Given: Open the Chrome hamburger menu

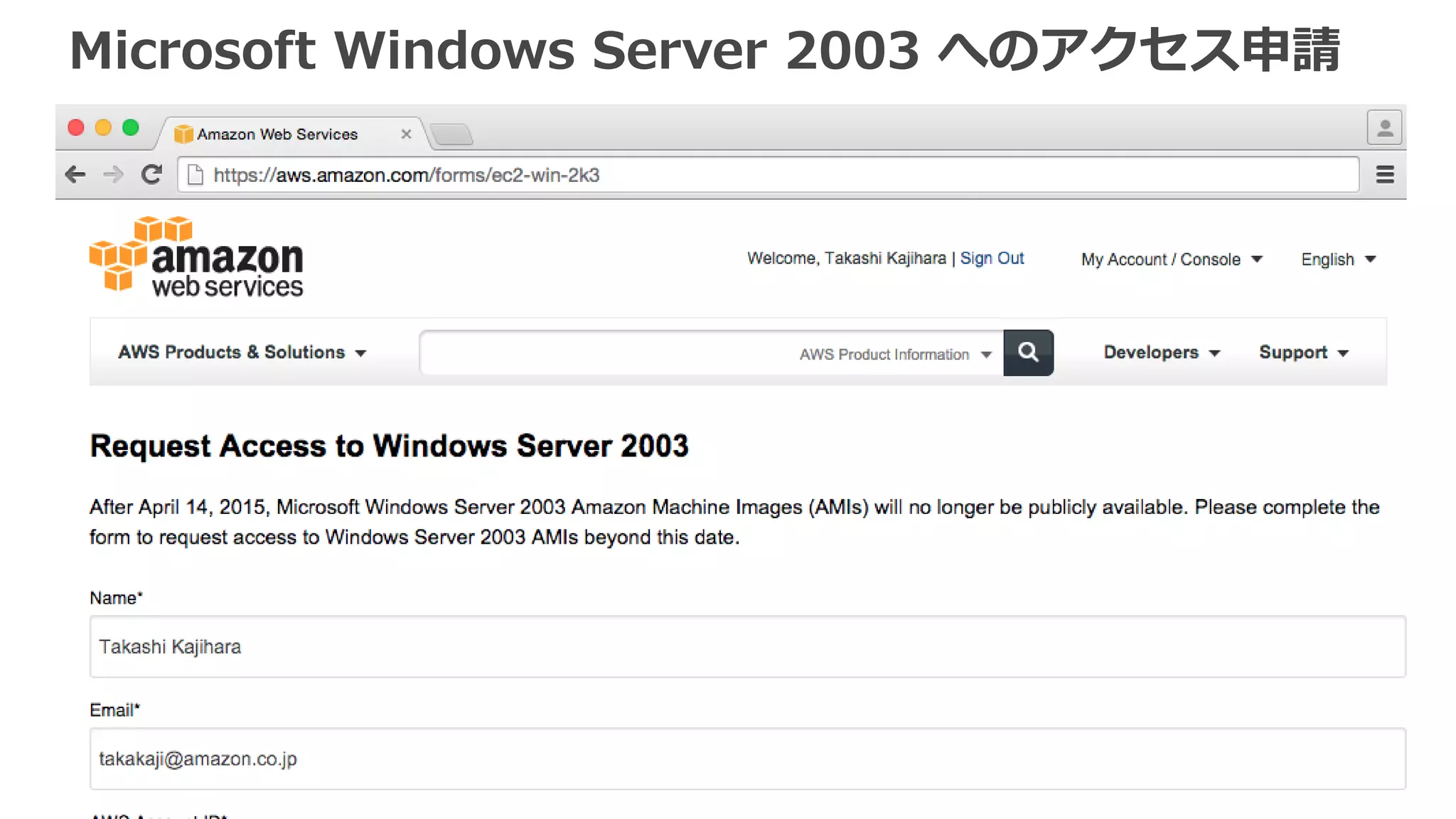Looking at the screenshot, I should [1385, 174].
